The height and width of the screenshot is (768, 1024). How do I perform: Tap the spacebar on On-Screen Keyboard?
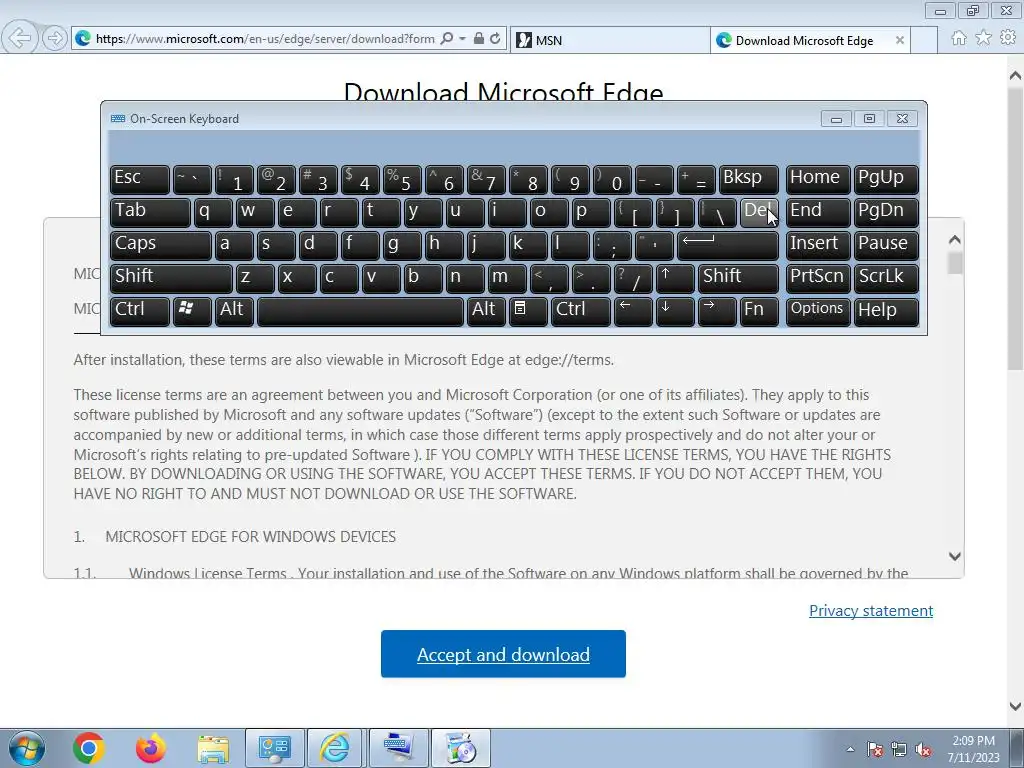pos(360,310)
